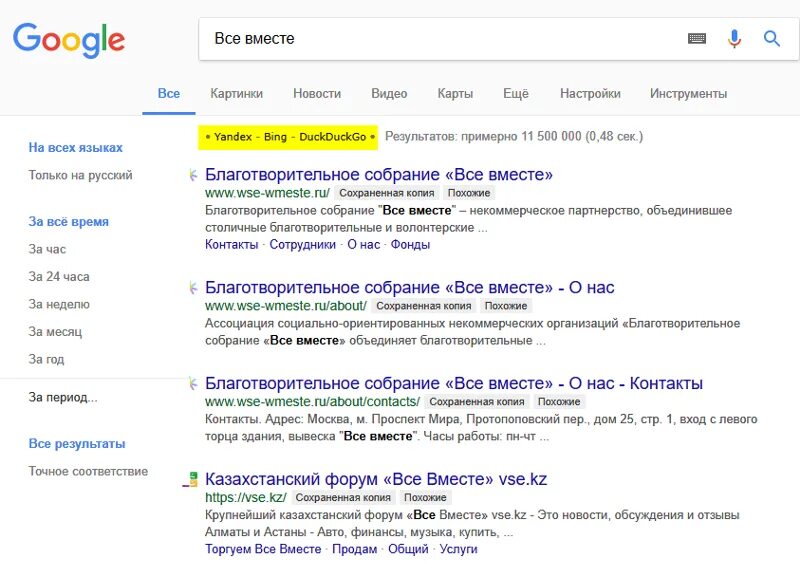Click favicon beside the «О нас - Контакты» result
Image resolution: width=800 pixels, height=567 pixels.
click(x=193, y=384)
